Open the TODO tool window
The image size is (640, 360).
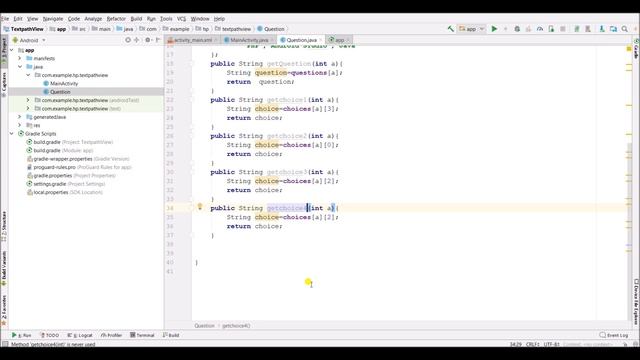[x=50, y=335]
